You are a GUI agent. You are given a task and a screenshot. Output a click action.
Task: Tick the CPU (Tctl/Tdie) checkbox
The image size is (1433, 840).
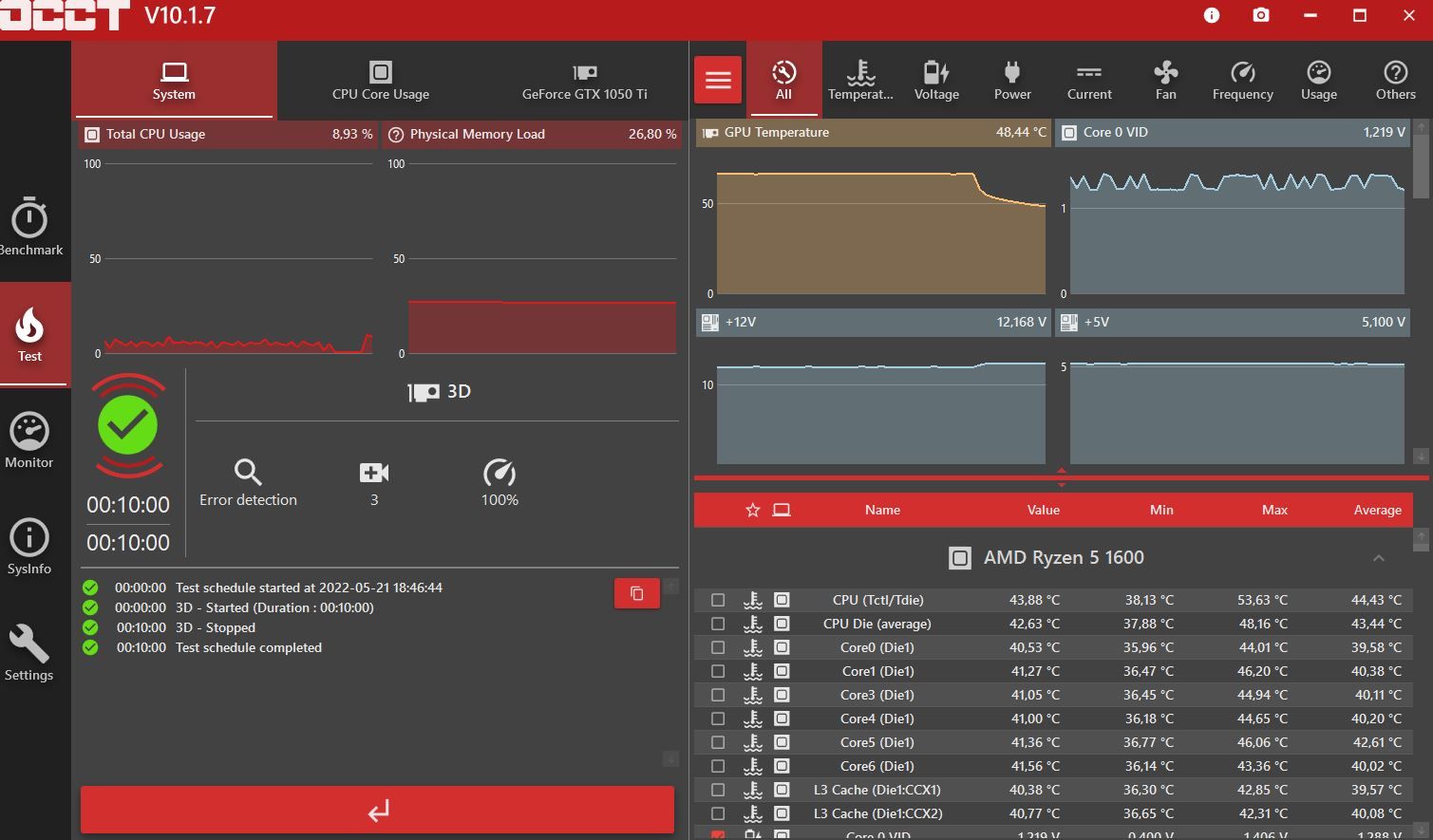click(718, 600)
